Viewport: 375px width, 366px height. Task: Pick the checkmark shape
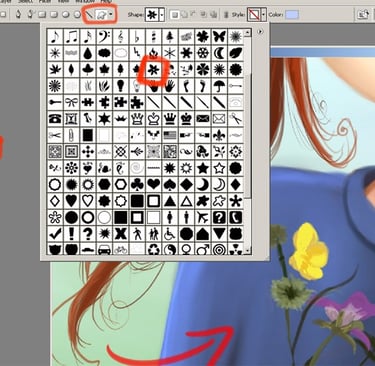[55, 234]
